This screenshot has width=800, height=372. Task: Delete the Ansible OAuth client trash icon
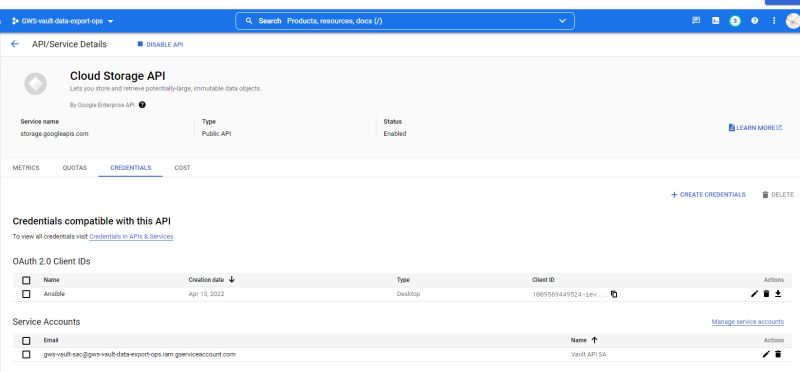766,294
